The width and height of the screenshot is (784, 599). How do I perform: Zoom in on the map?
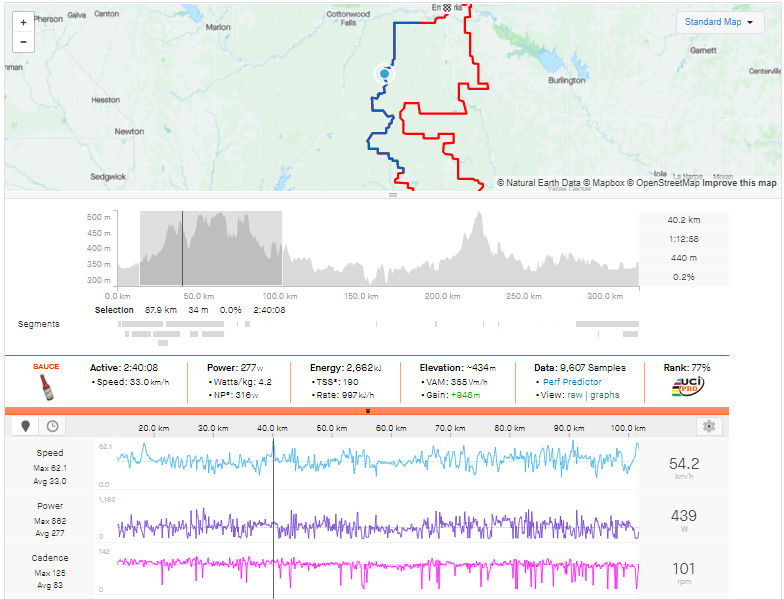point(23,22)
